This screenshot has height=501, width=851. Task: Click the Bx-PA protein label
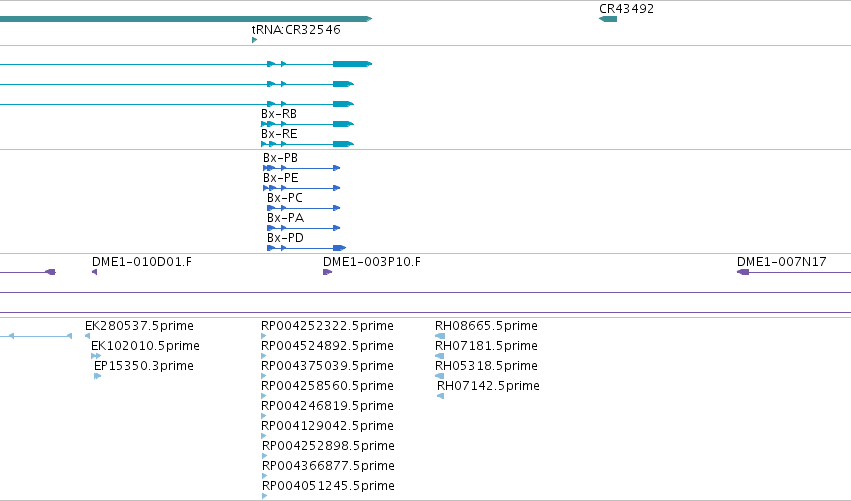[285, 218]
